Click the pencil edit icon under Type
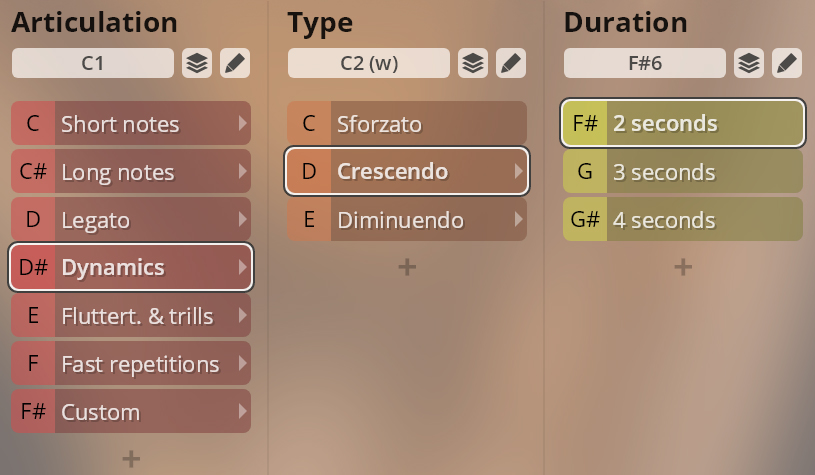 coord(511,63)
